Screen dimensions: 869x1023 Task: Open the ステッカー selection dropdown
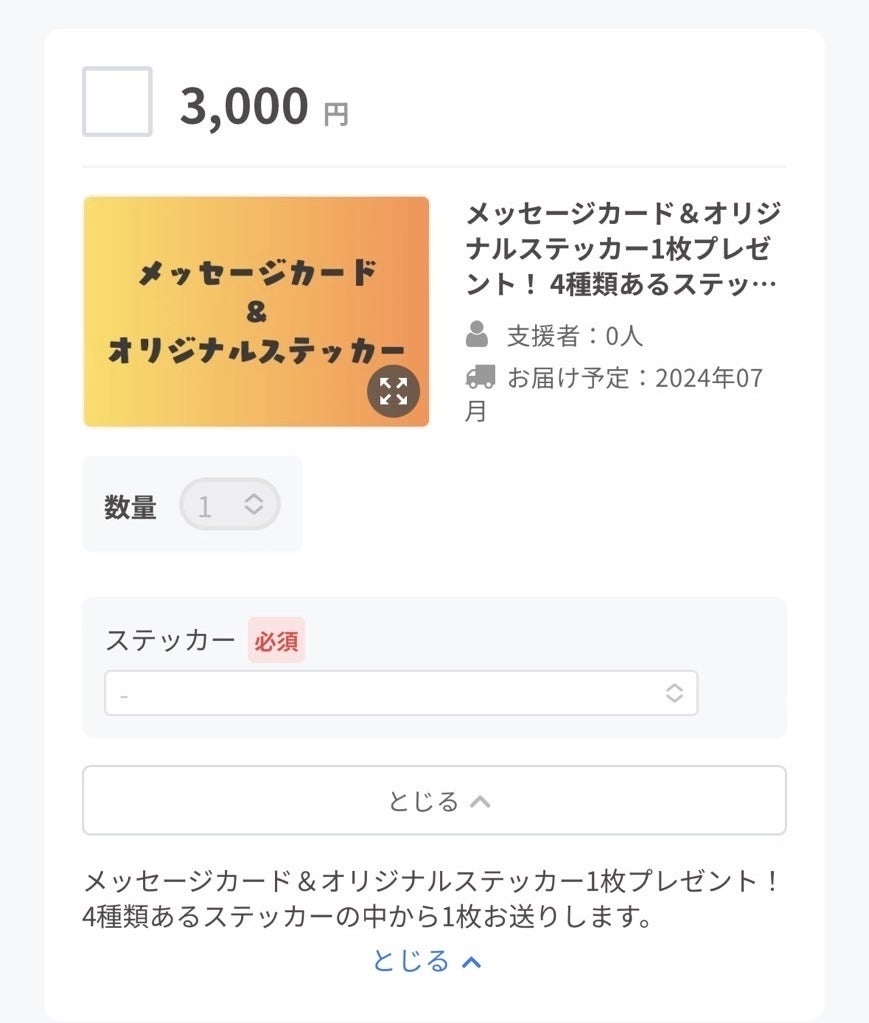[x=400, y=693]
